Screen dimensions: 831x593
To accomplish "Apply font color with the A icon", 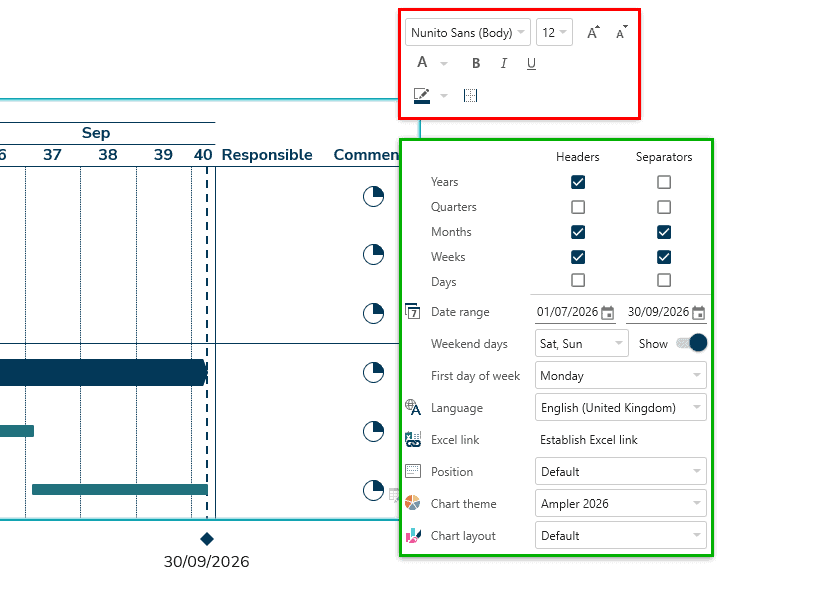I will click(422, 63).
